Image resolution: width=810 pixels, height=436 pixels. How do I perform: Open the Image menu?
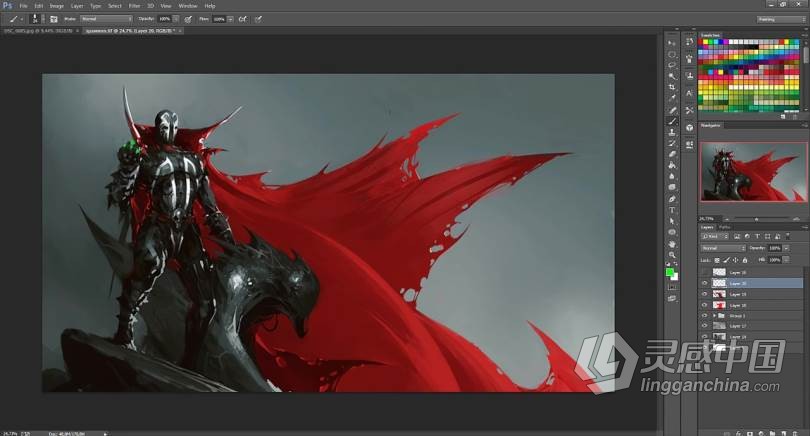tap(56, 6)
